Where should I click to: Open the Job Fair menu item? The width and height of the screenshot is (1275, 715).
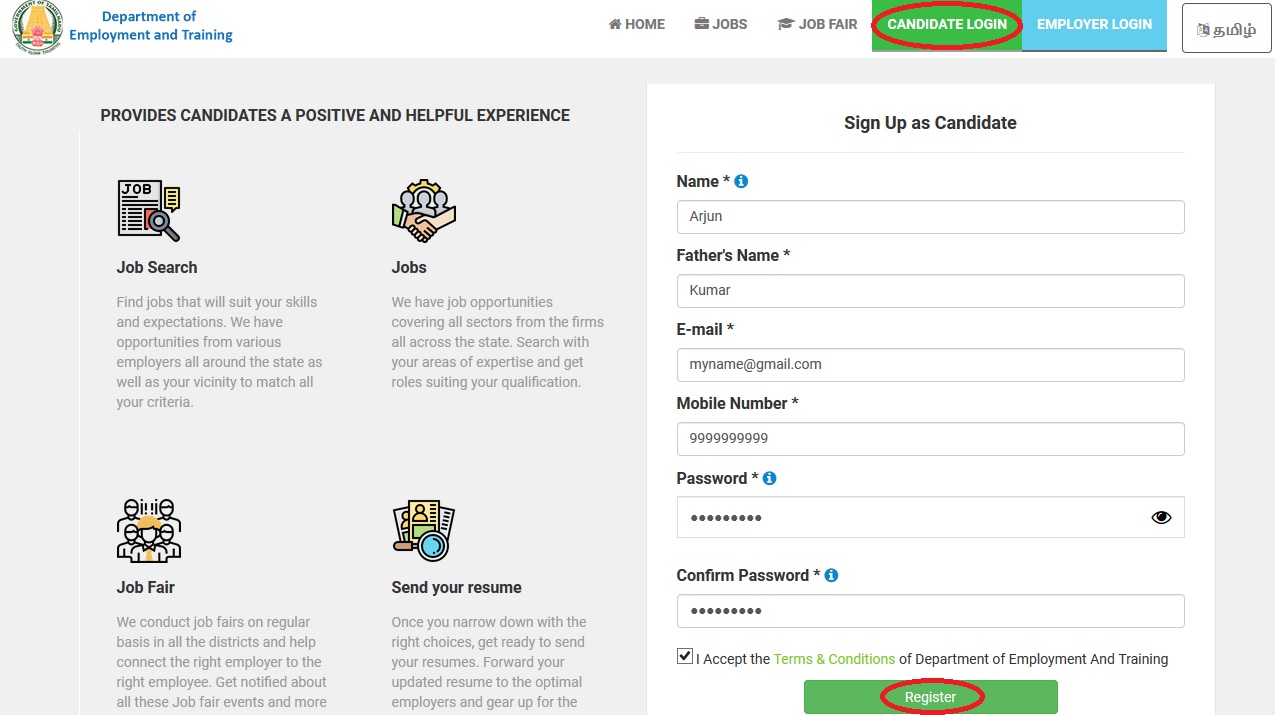(x=817, y=25)
